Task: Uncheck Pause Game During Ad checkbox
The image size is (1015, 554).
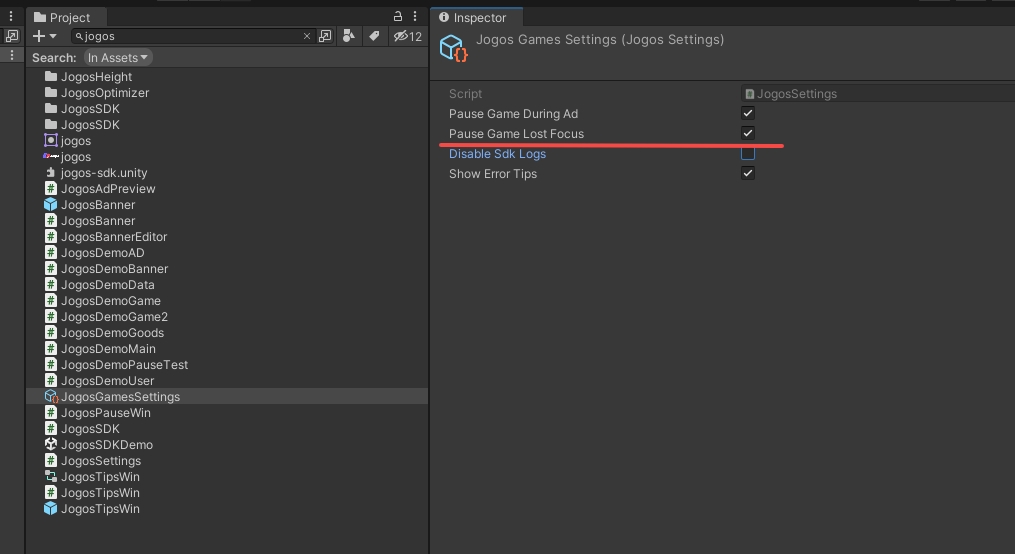Action: click(747, 114)
